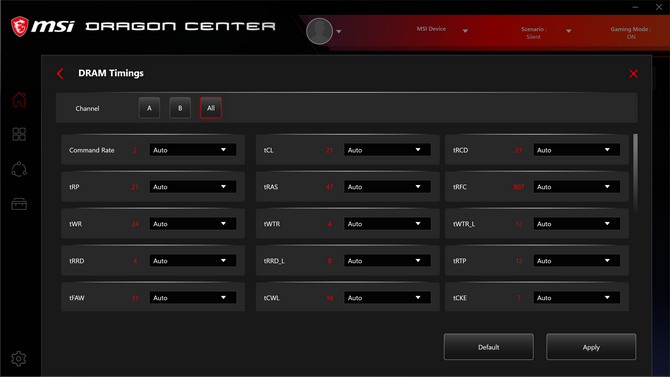
Task: Open the tCWL dropdown
Action: (387, 298)
